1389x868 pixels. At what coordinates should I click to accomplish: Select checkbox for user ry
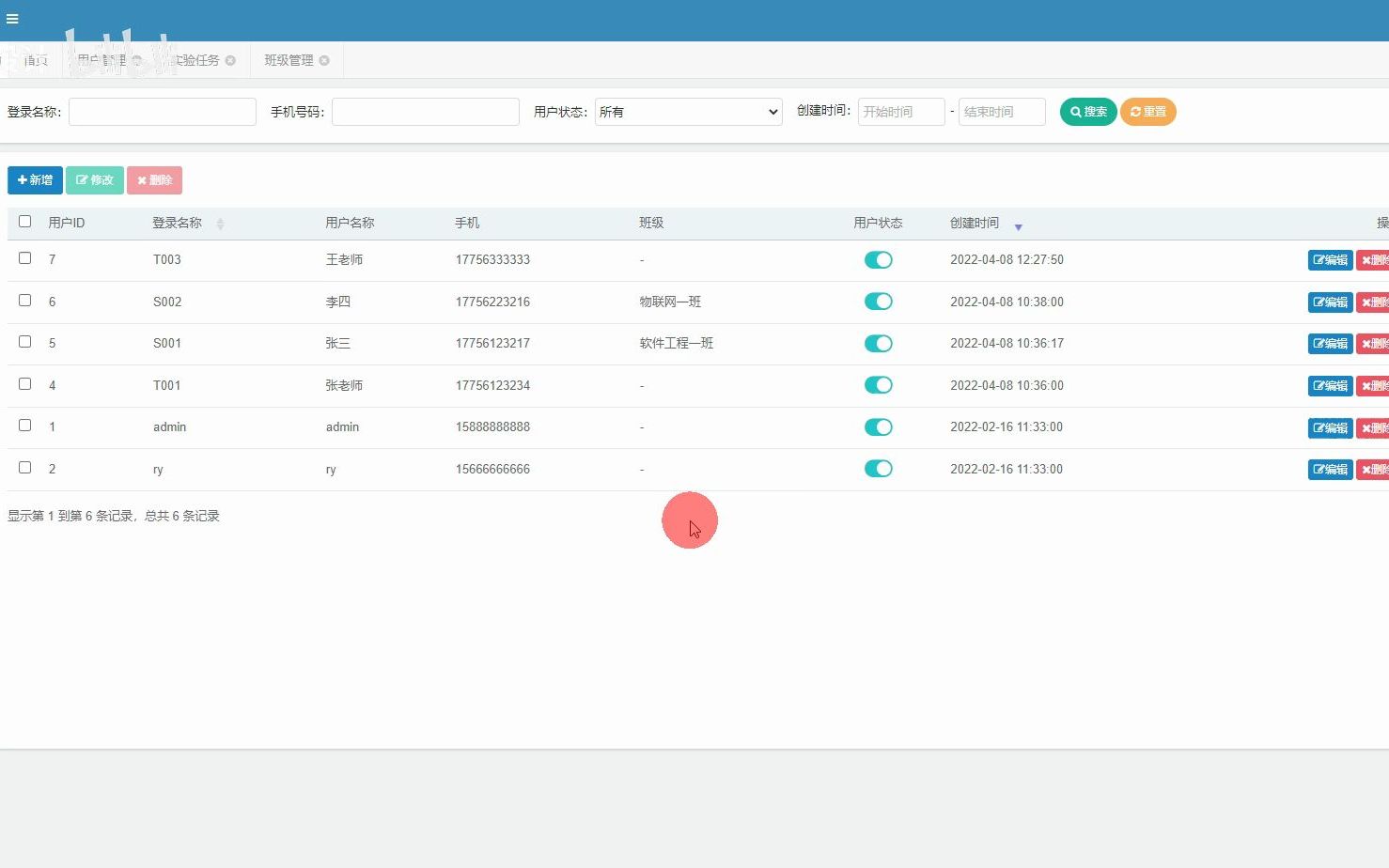25,468
